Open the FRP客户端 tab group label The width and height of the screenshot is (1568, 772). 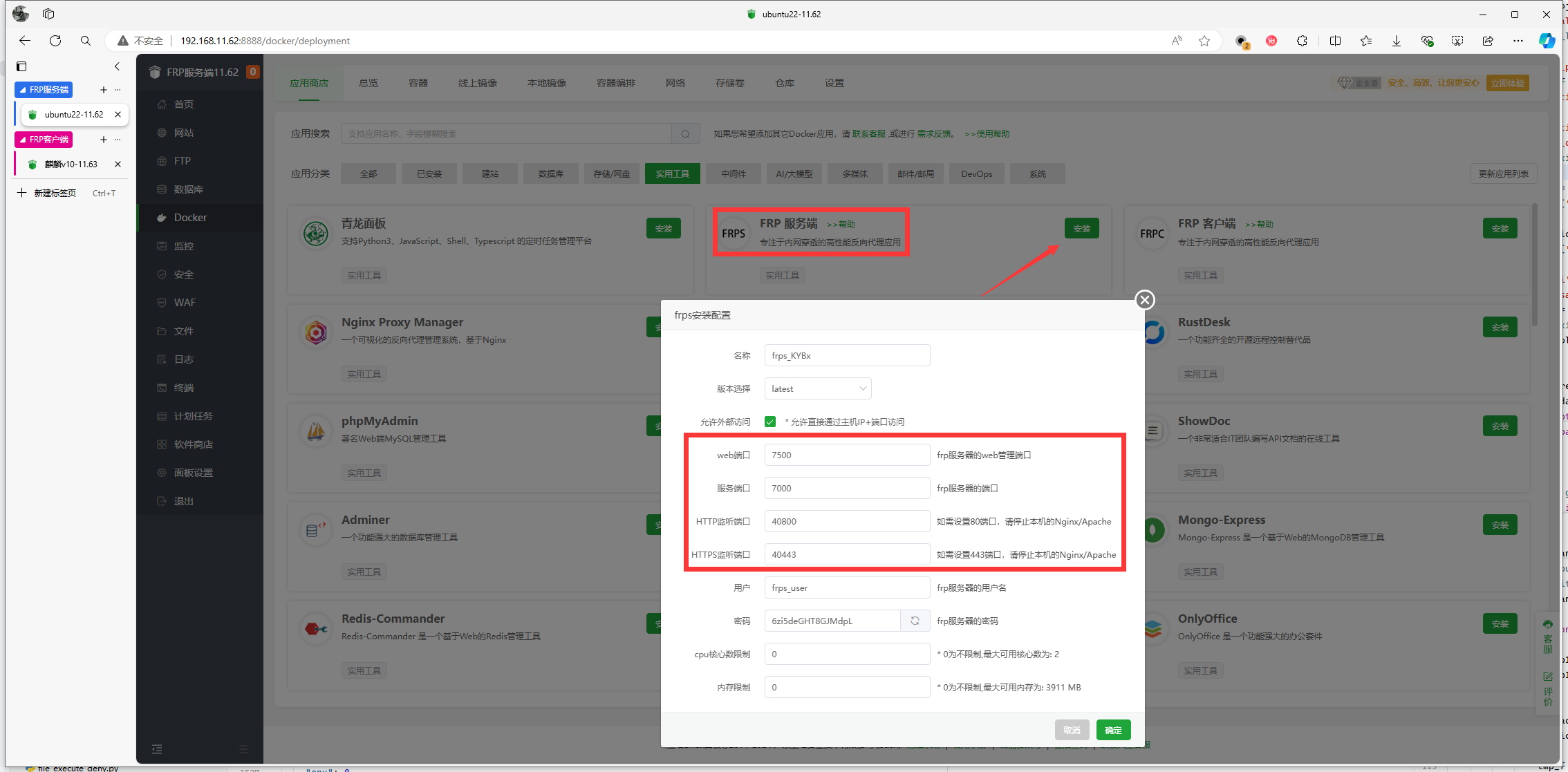pos(44,140)
